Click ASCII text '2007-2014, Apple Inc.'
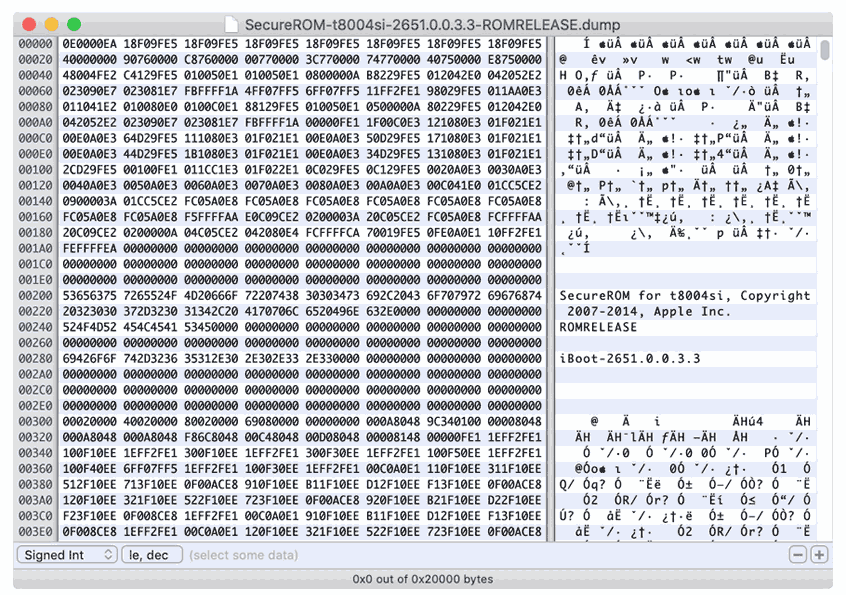The height and width of the screenshot is (595, 846). tap(649, 311)
